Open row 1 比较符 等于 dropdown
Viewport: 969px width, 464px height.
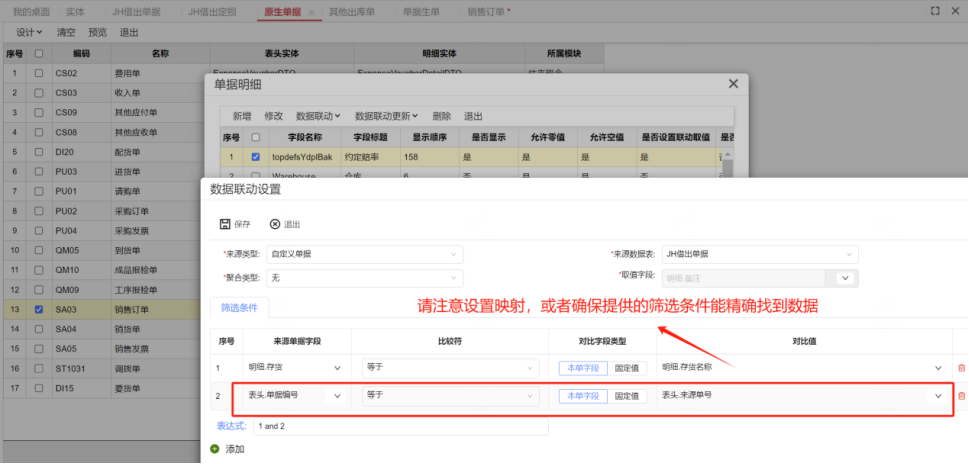[450, 368]
